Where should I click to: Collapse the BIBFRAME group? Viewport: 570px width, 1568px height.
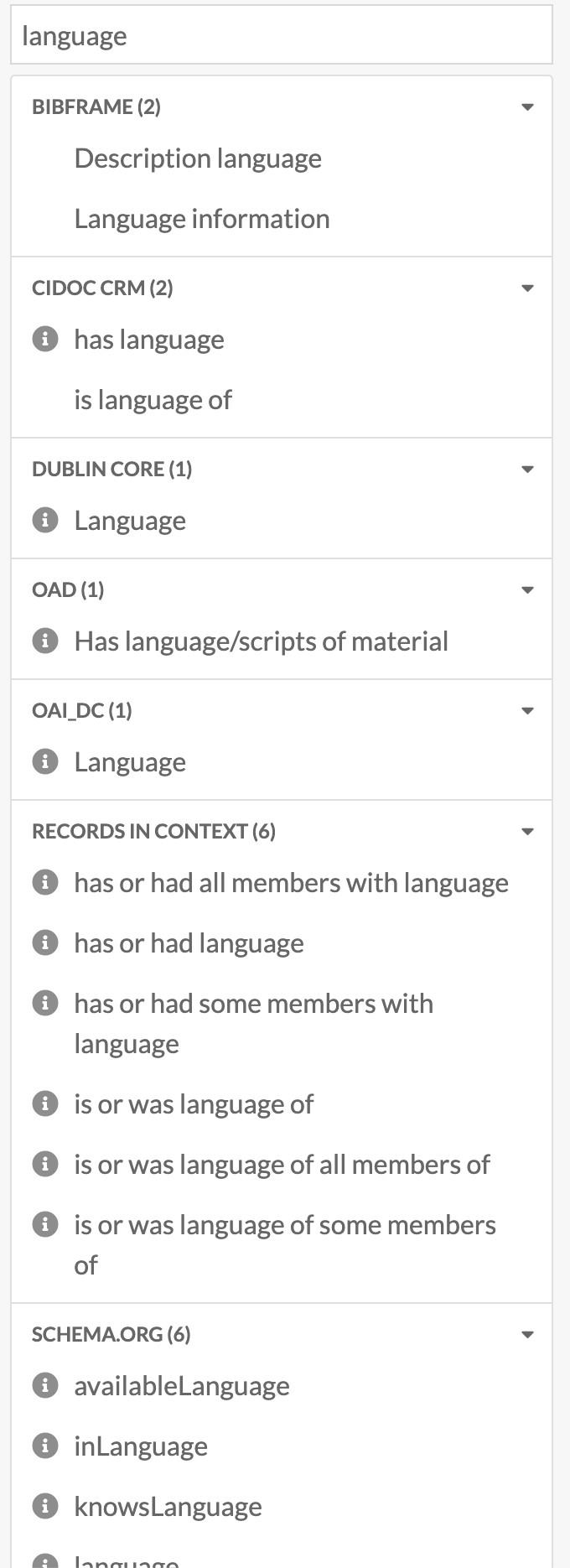[x=527, y=107]
